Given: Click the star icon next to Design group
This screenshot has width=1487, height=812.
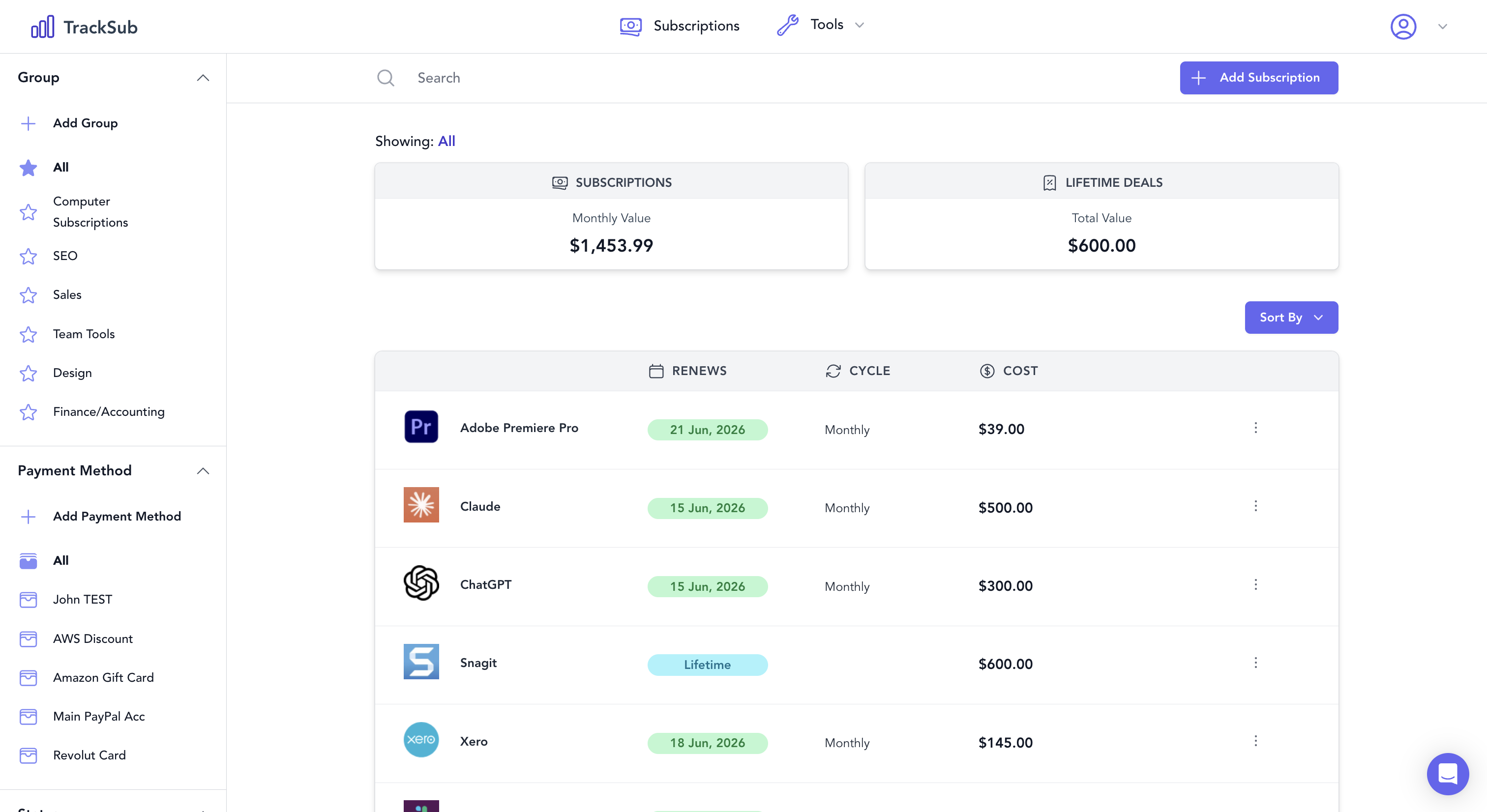Looking at the screenshot, I should pos(29,374).
